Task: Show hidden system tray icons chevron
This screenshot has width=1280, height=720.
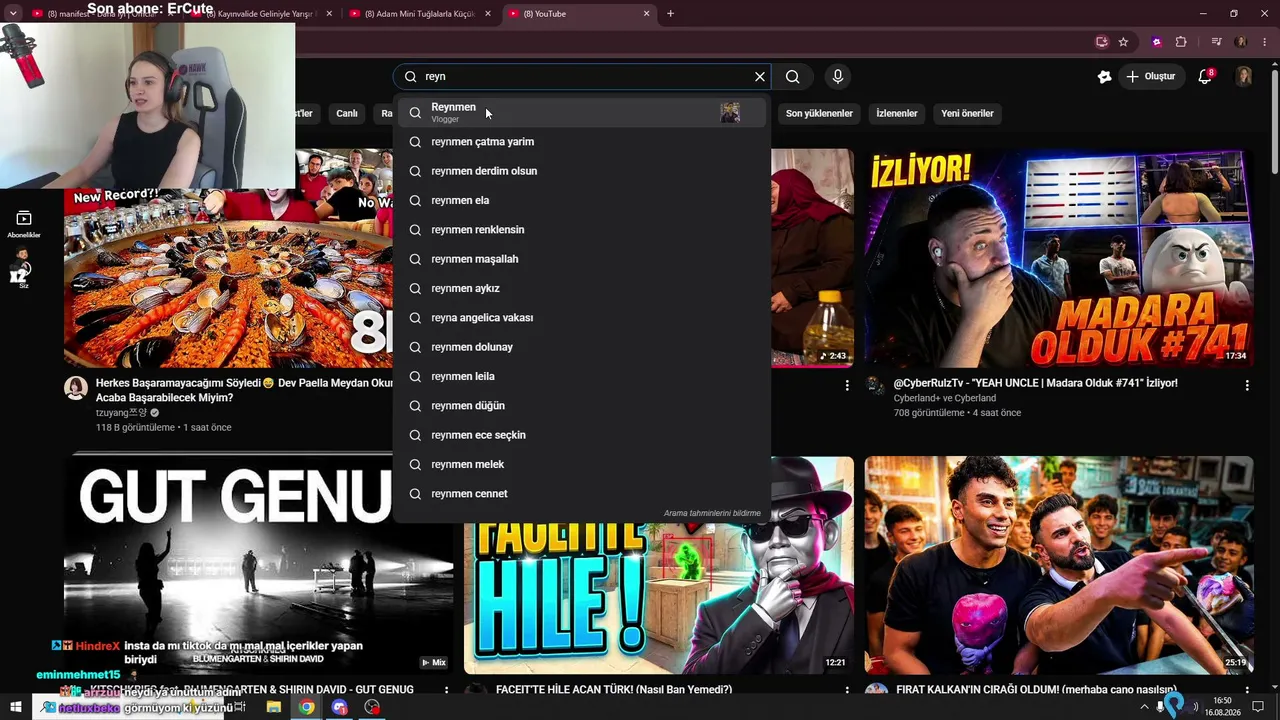Action: [1145, 707]
